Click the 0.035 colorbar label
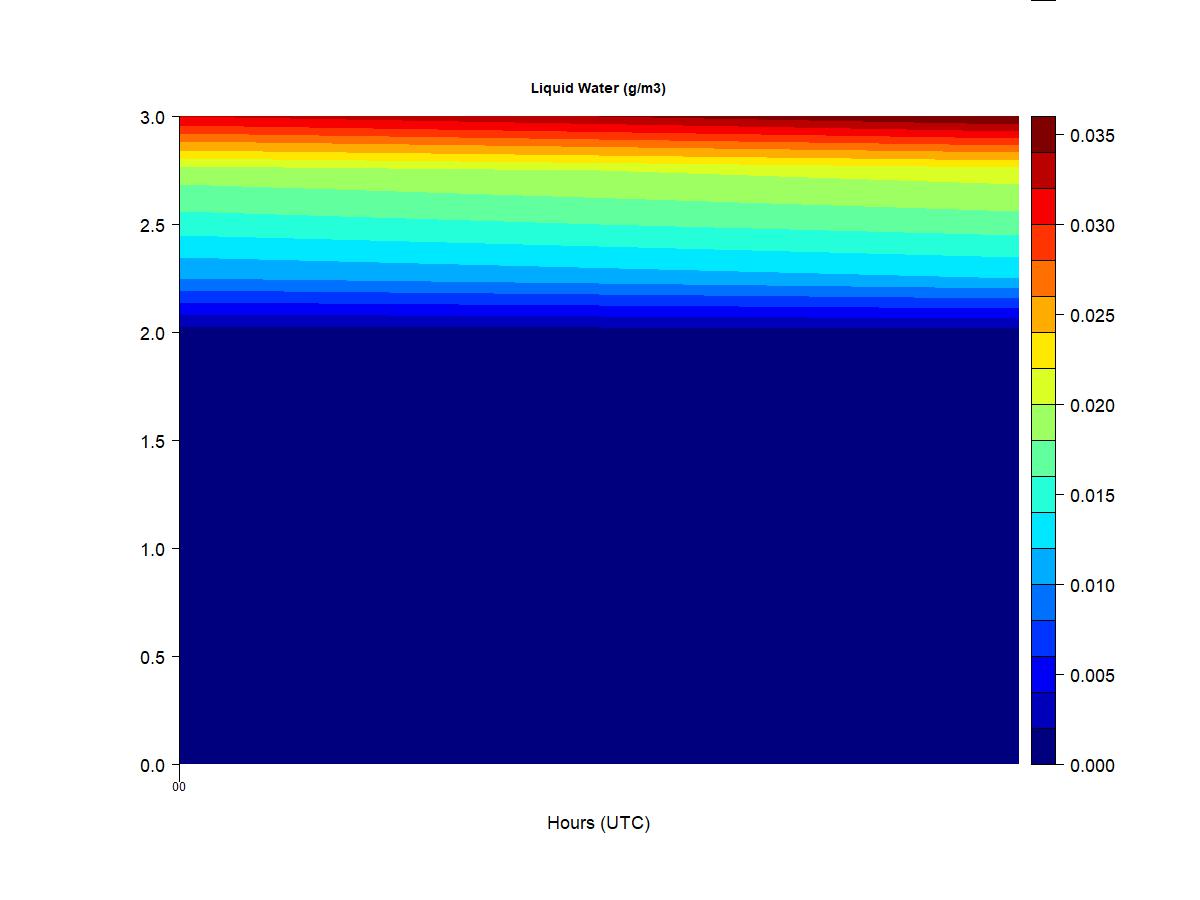The width and height of the screenshot is (1200, 900). (x=1092, y=136)
